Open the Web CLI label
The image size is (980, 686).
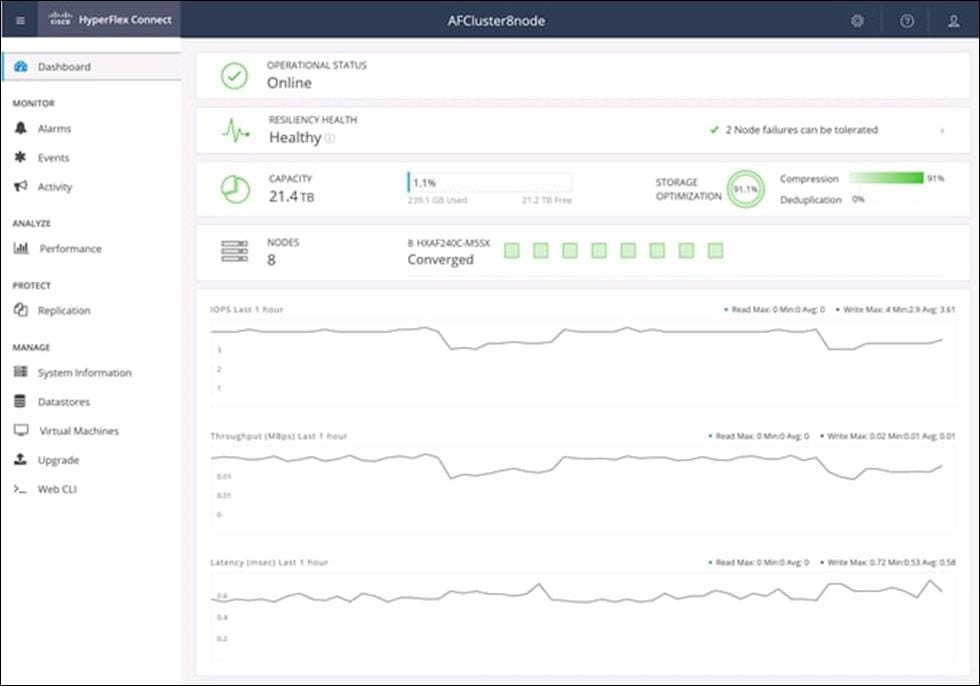tap(58, 489)
